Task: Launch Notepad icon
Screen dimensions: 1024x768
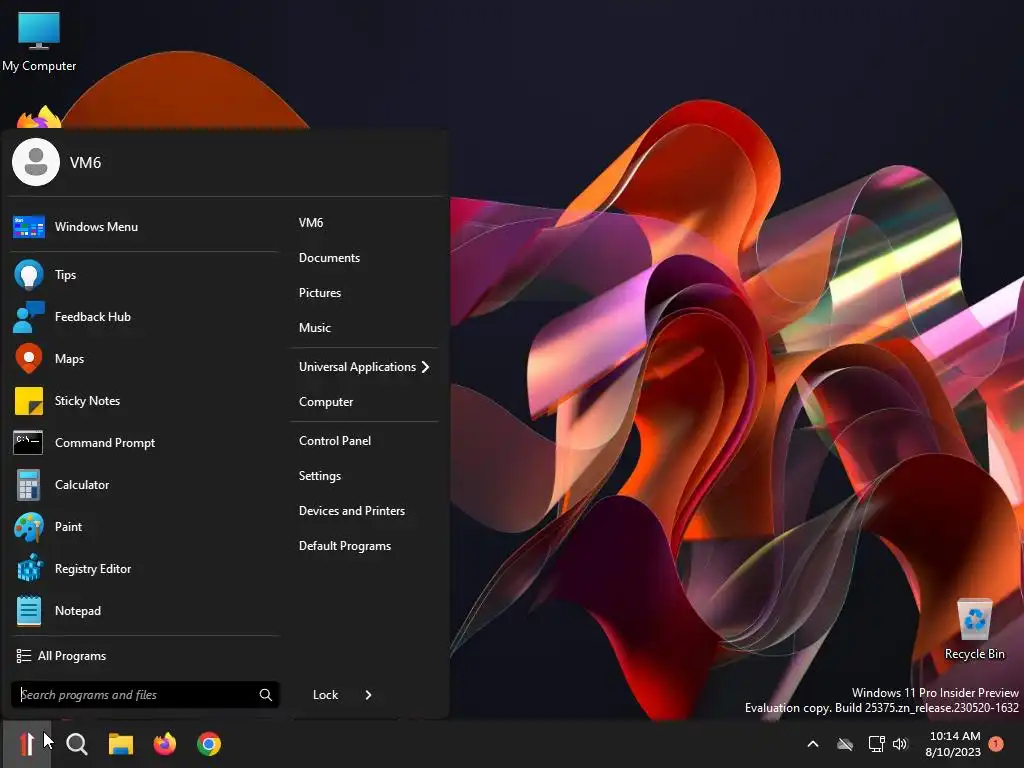Action: (x=29, y=611)
